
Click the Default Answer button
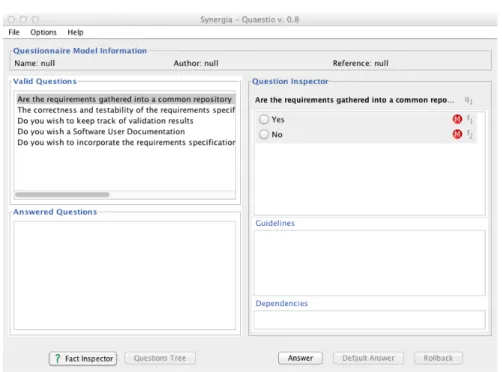[x=368, y=358]
